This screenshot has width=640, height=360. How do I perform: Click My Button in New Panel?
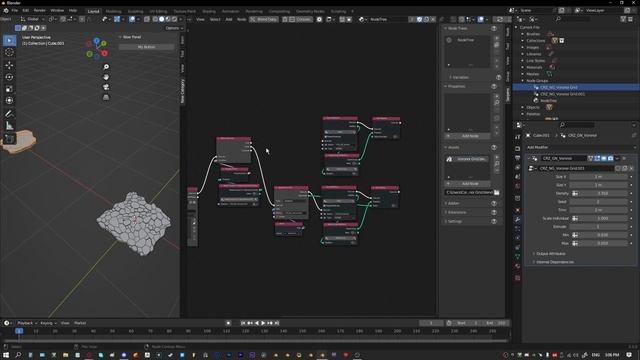coord(147,47)
